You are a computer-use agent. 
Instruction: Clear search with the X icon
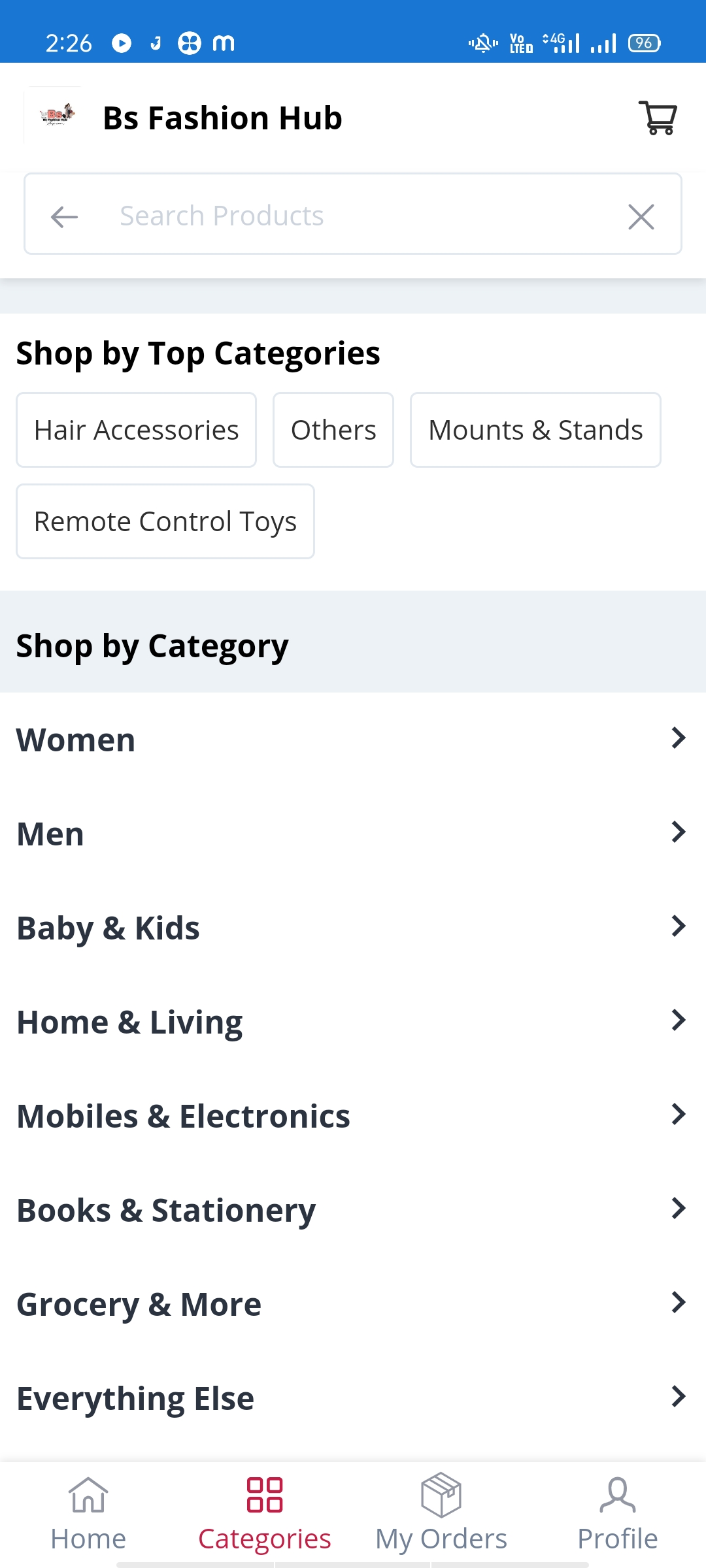(x=641, y=217)
